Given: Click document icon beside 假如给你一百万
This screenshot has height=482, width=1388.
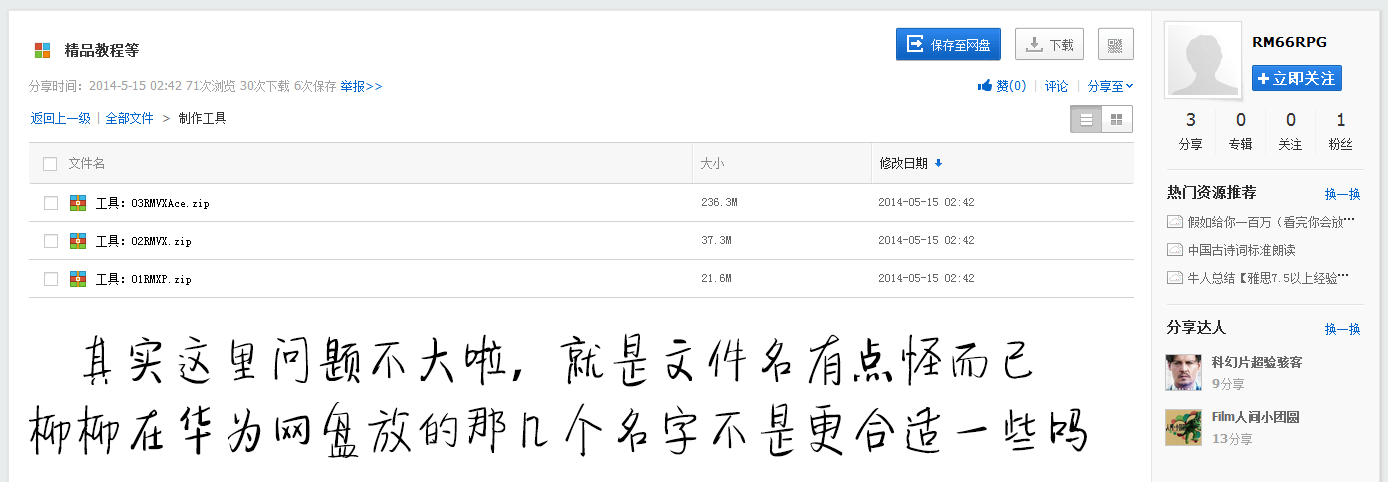Looking at the screenshot, I should click(x=1174, y=222).
